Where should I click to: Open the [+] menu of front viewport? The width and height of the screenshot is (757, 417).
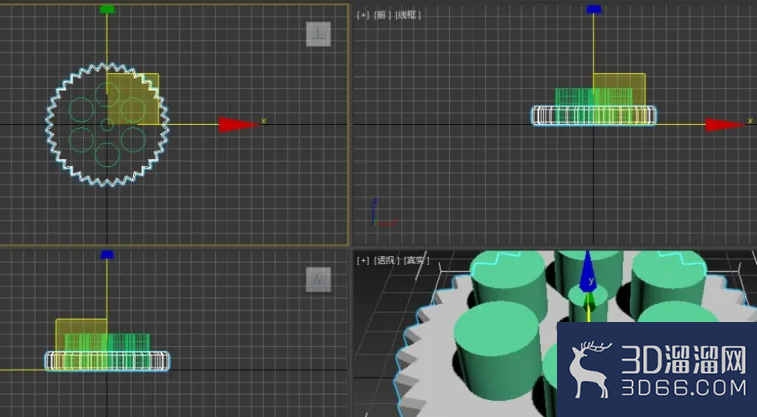(363, 15)
